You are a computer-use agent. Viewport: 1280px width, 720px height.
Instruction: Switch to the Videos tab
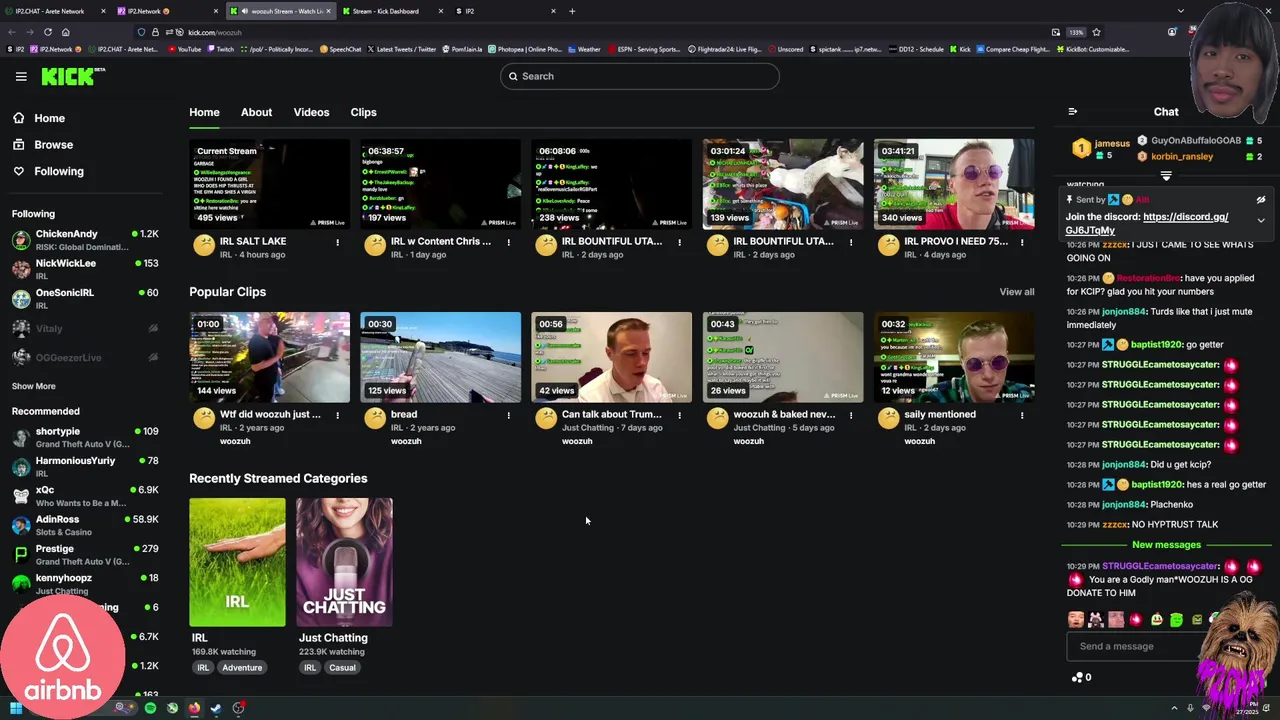click(311, 112)
